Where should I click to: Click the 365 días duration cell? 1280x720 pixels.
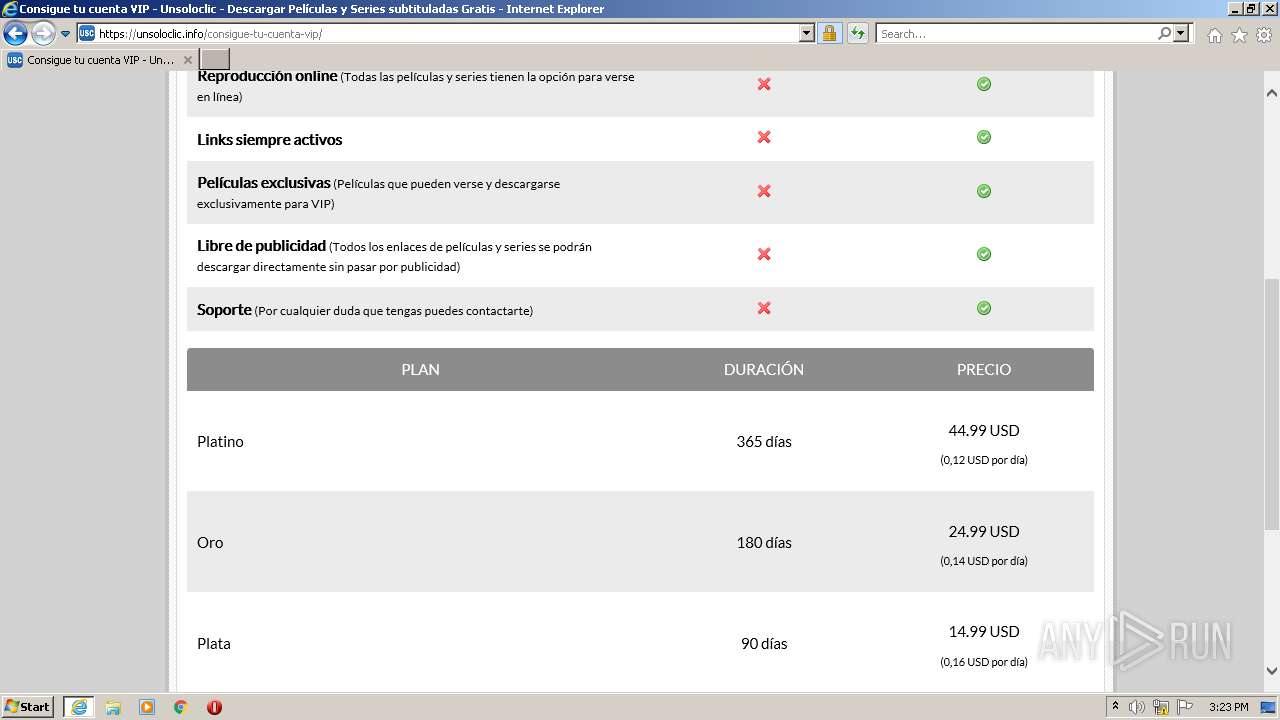(764, 441)
